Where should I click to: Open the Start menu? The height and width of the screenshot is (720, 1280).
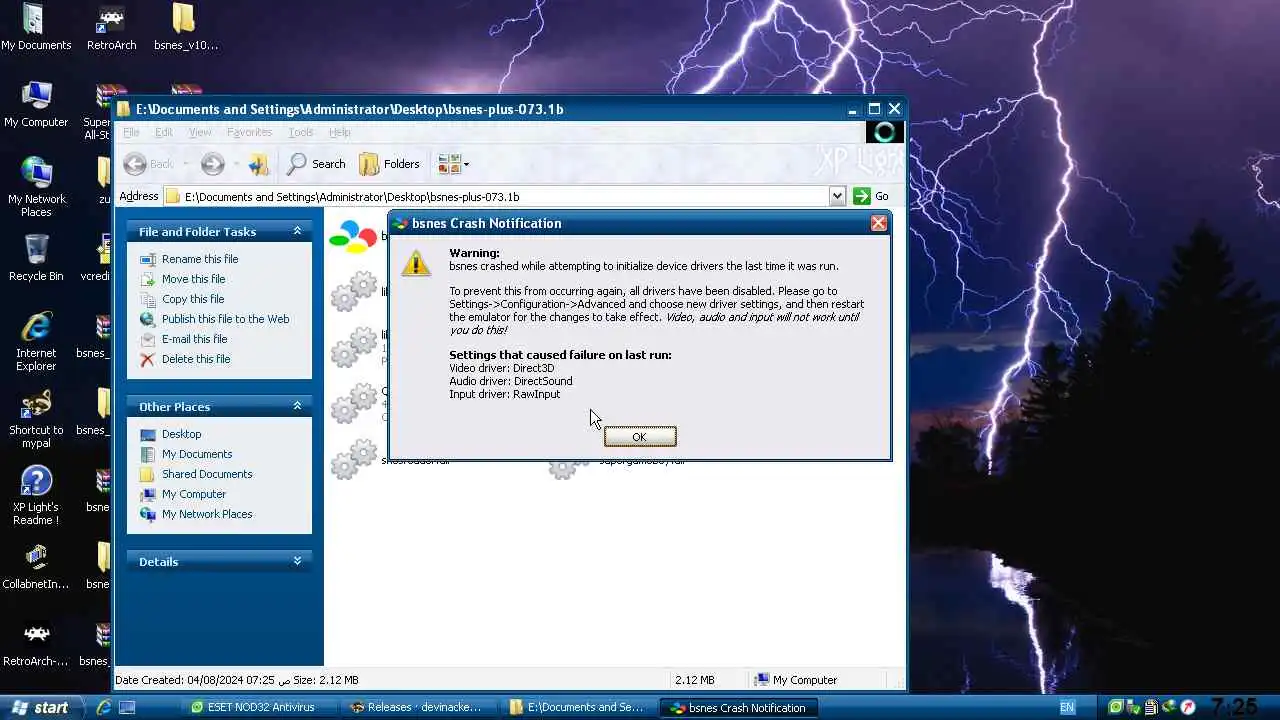coord(40,707)
